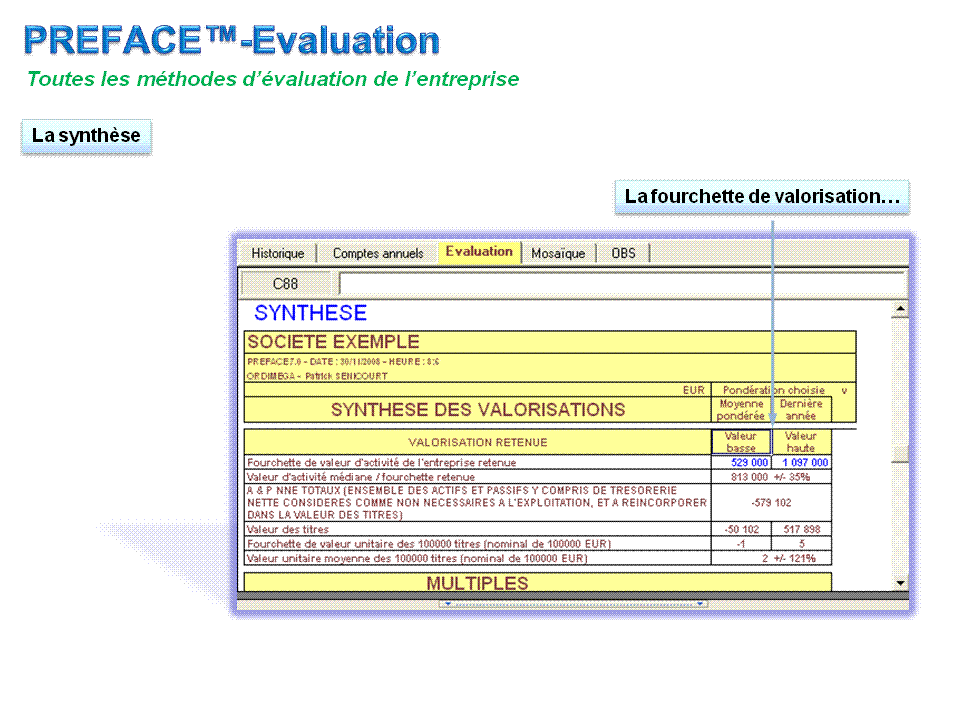
Task: Select the Moyenne pondérée option
Action: point(741,410)
